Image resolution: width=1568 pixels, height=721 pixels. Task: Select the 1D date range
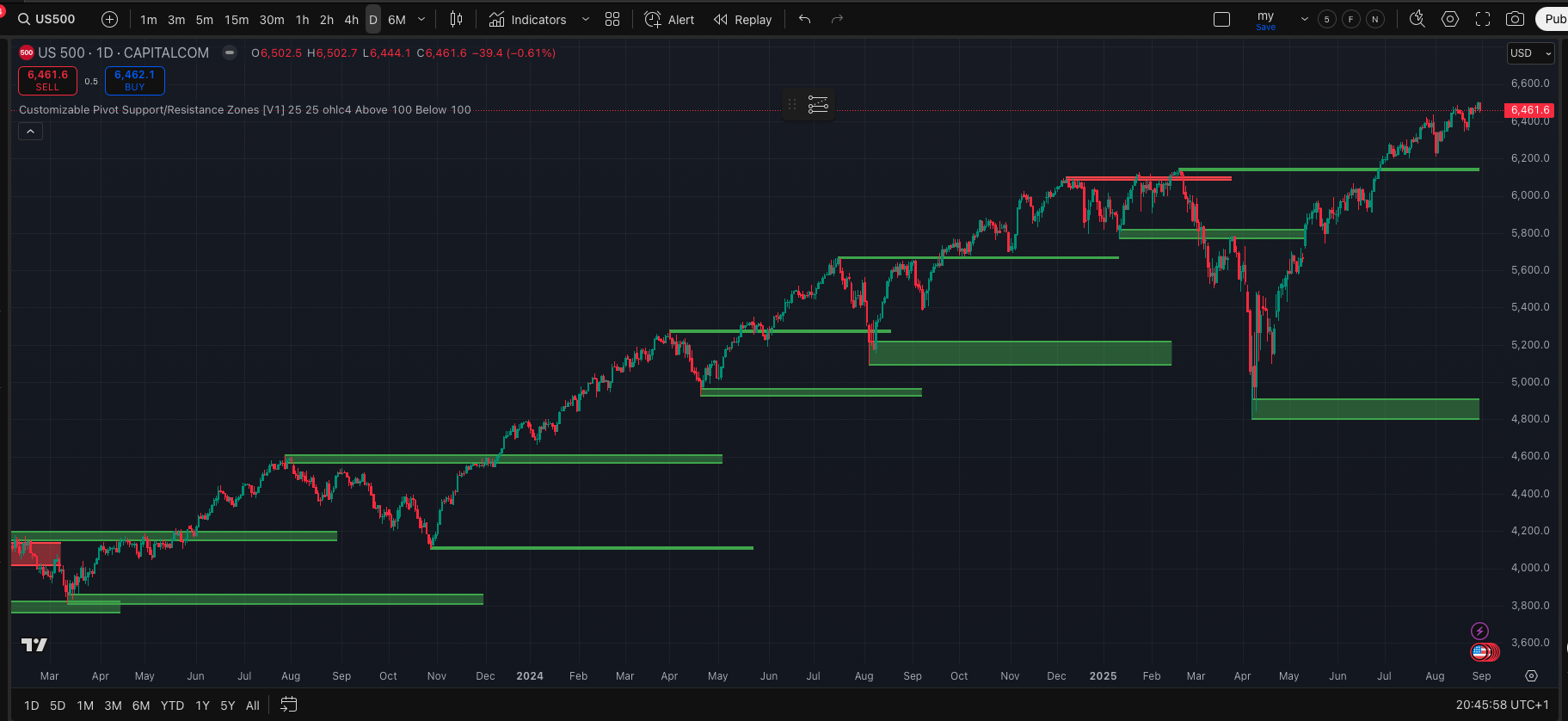tap(32, 706)
